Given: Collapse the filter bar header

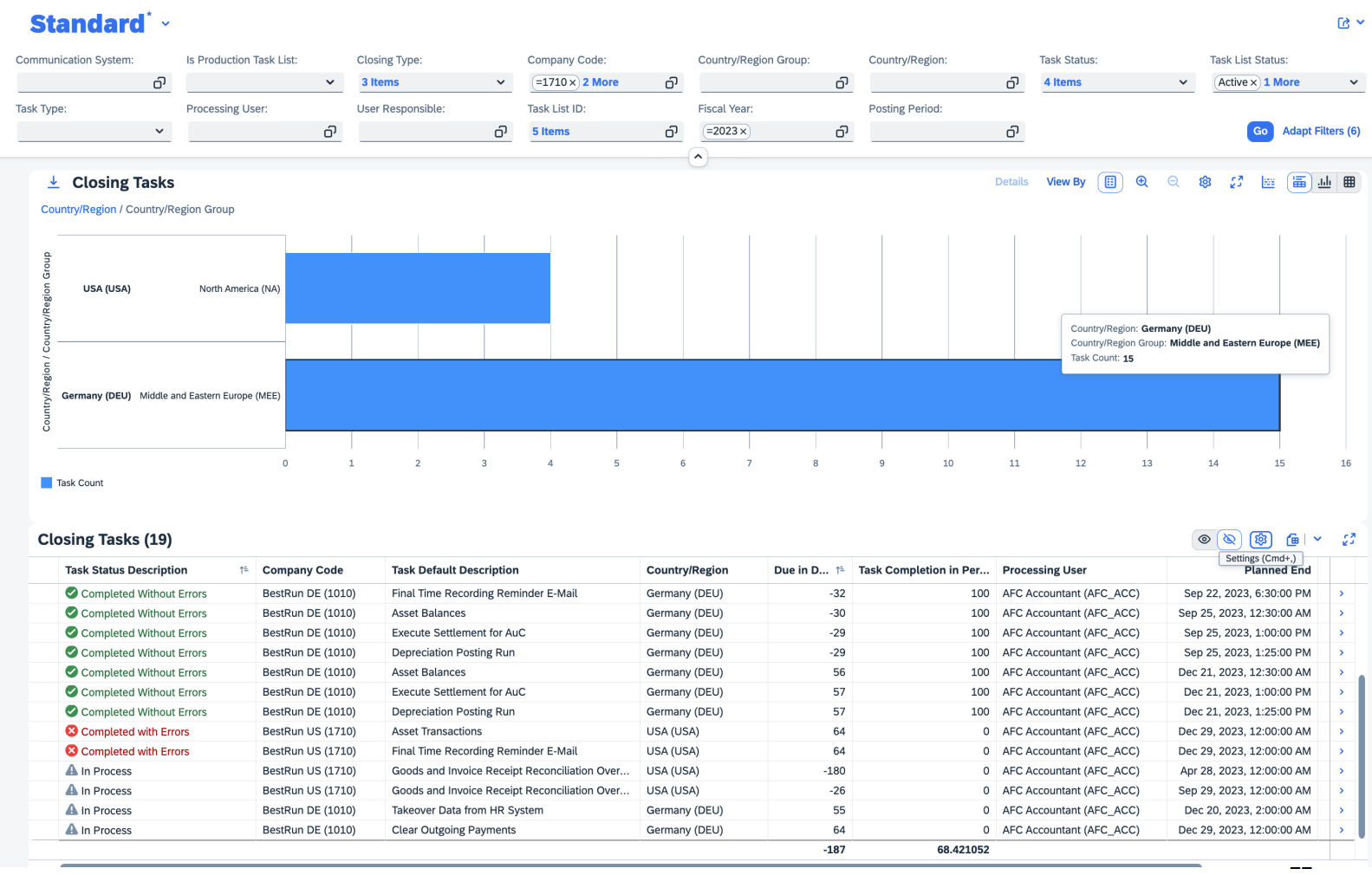Looking at the screenshot, I should [698, 157].
